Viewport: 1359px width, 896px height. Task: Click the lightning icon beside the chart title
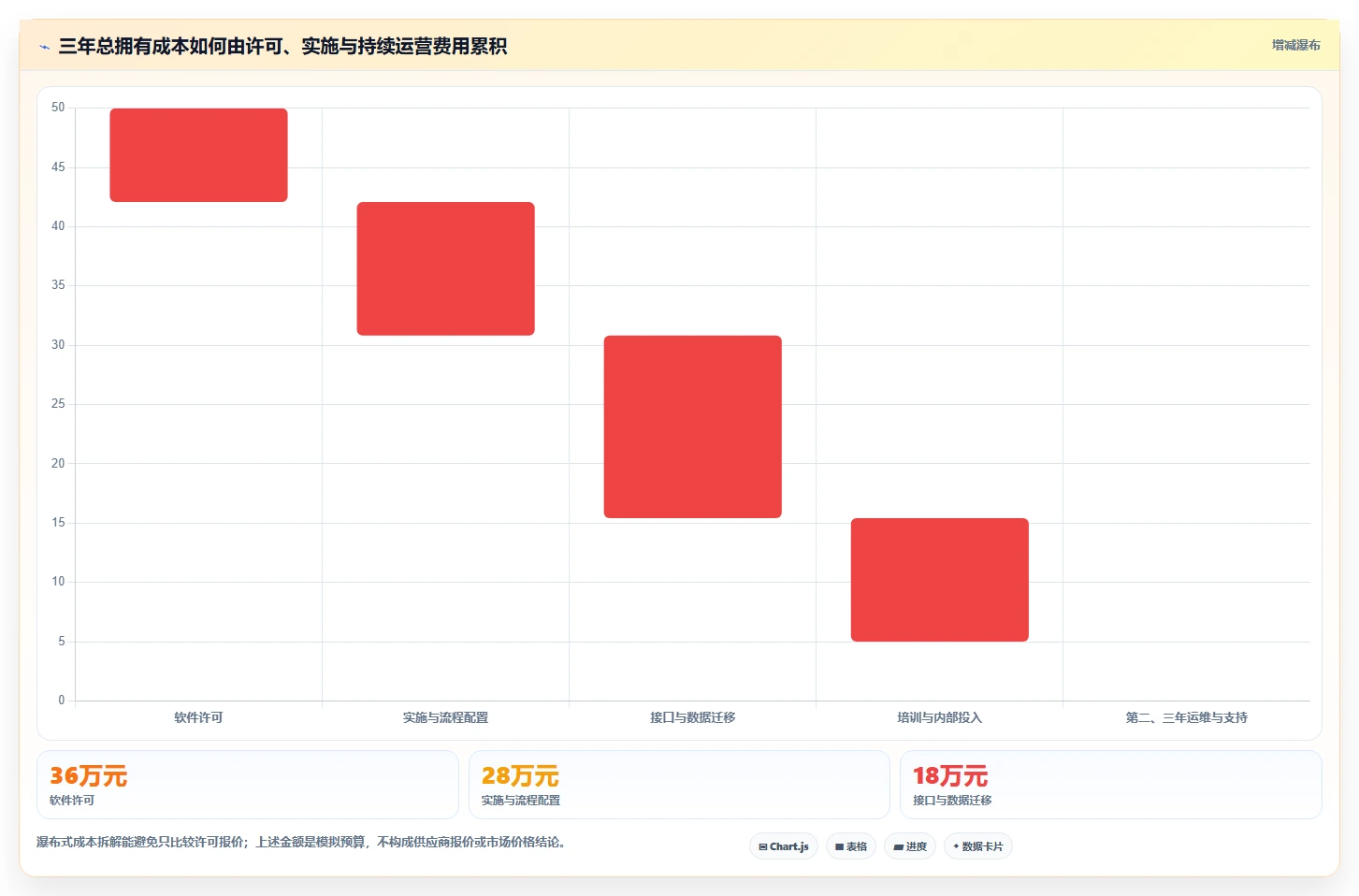[44, 47]
